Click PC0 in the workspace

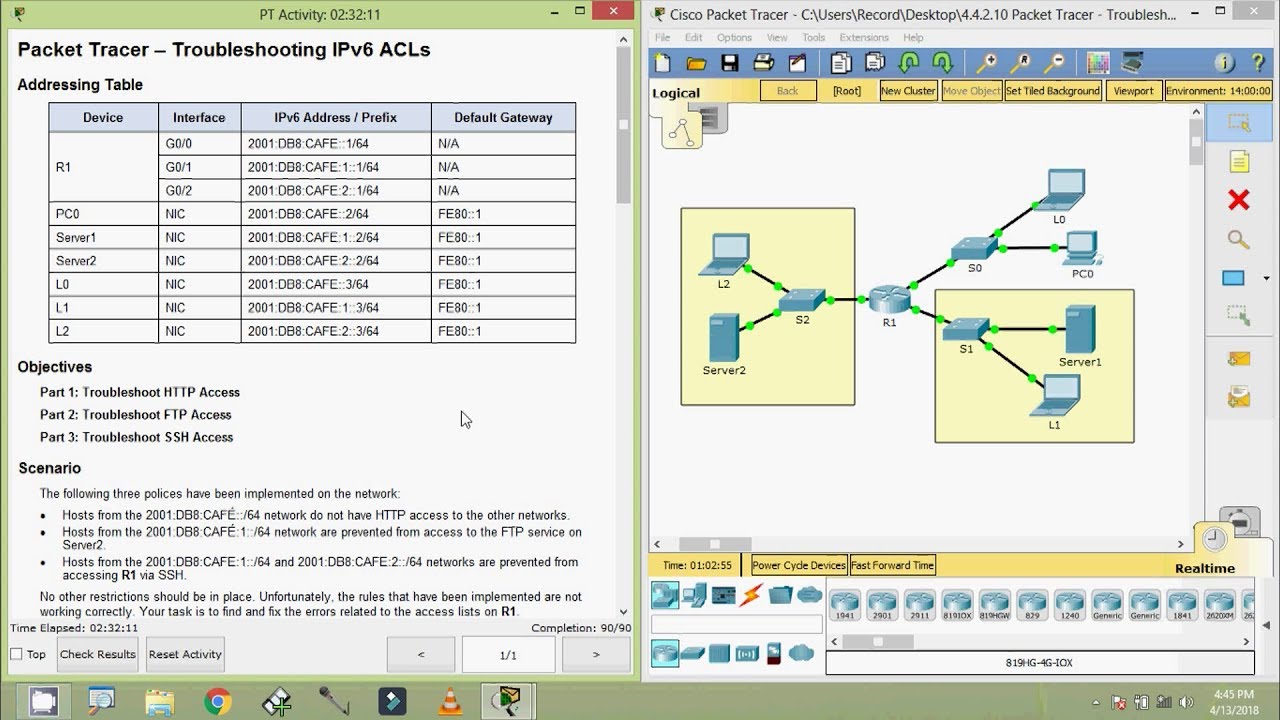click(x=1083, y=248)
